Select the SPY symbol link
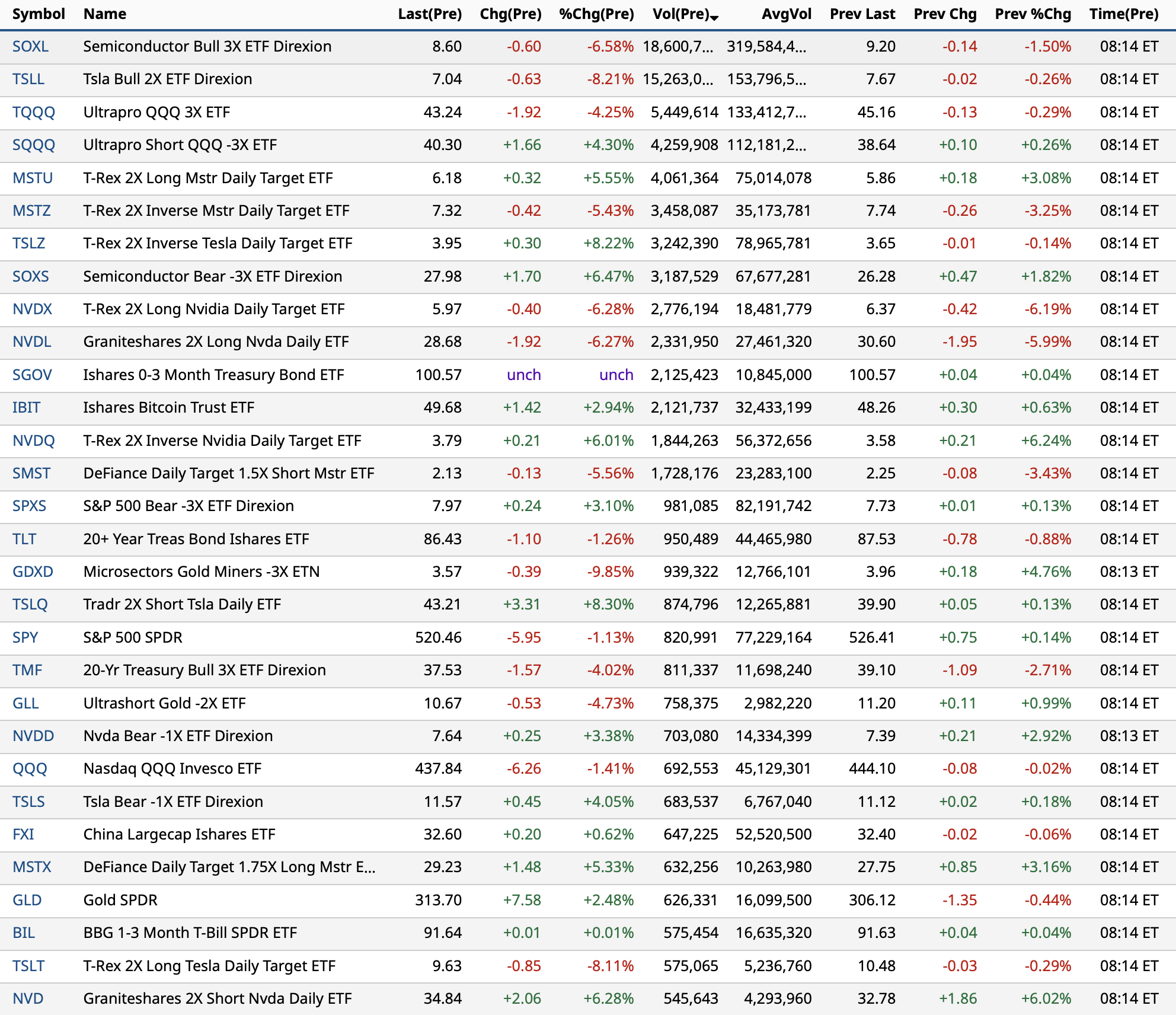The image size is (1176, 1015). [25, 637]
